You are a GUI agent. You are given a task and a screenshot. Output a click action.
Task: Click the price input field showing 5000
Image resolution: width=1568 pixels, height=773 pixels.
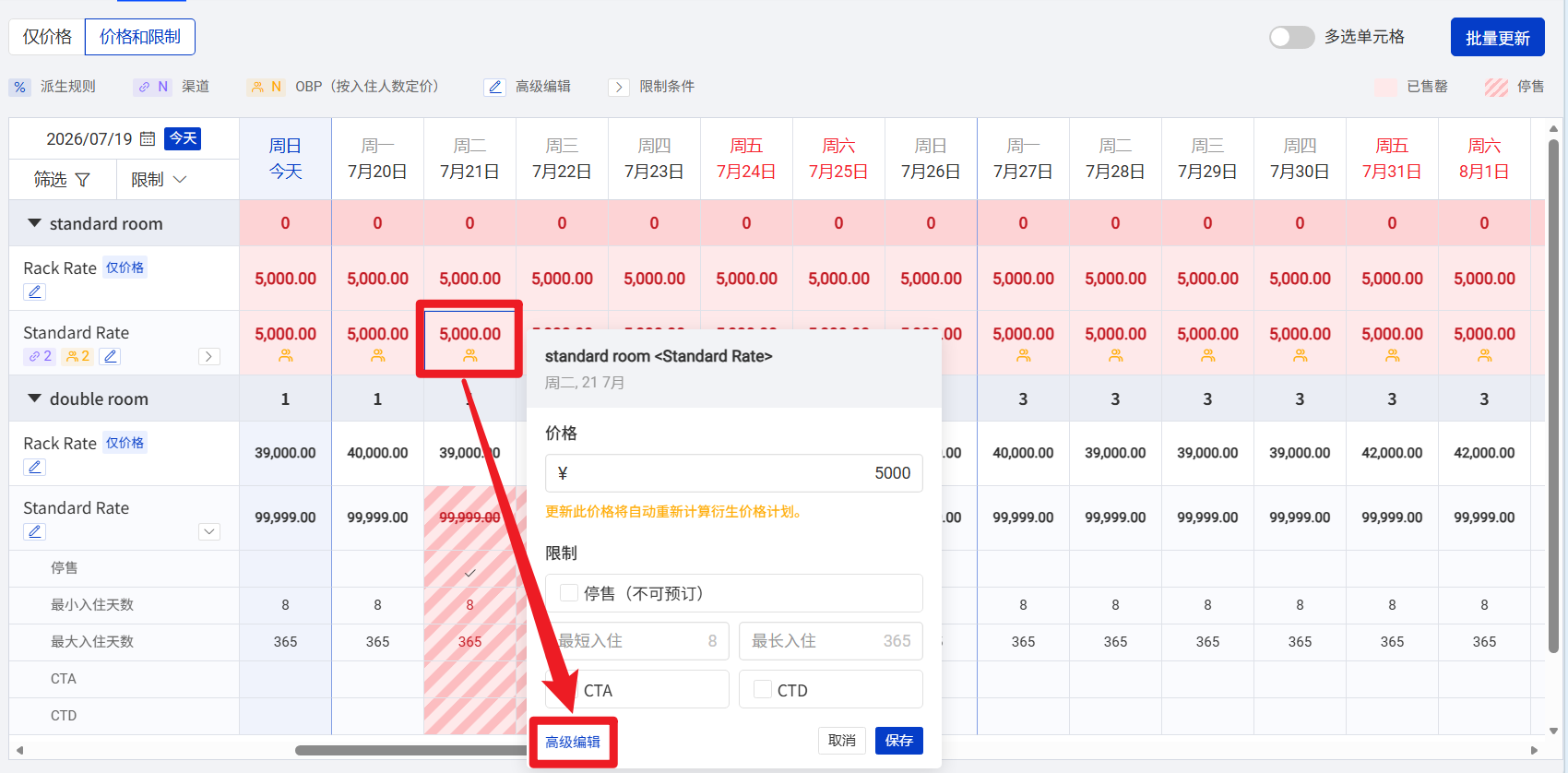click(734, 473)
